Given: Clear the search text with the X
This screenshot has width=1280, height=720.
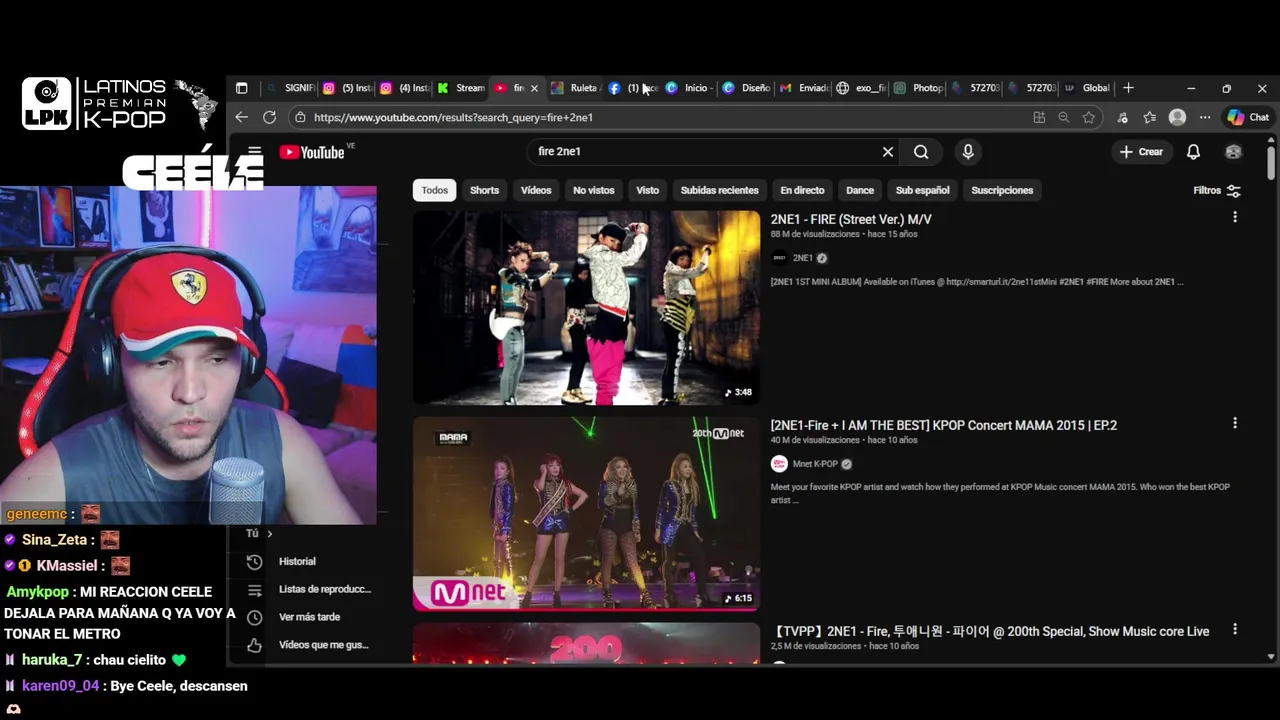Looking at the screenshot, I should click(x=887, y=152).
